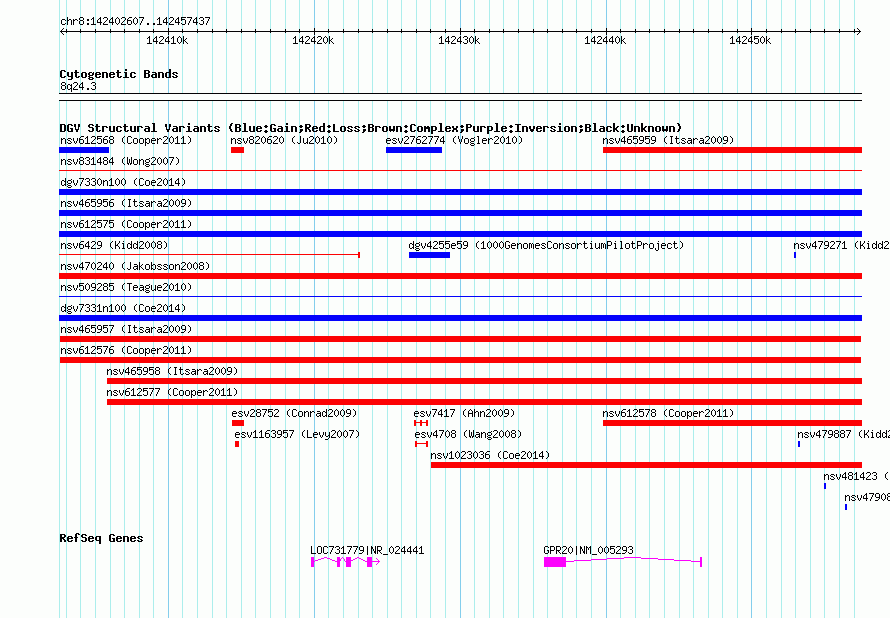Click the nsv509285 (Teague2010) label
Image resolution: width=890 pixels, height=618 pixels.
(x=126, y=287)
